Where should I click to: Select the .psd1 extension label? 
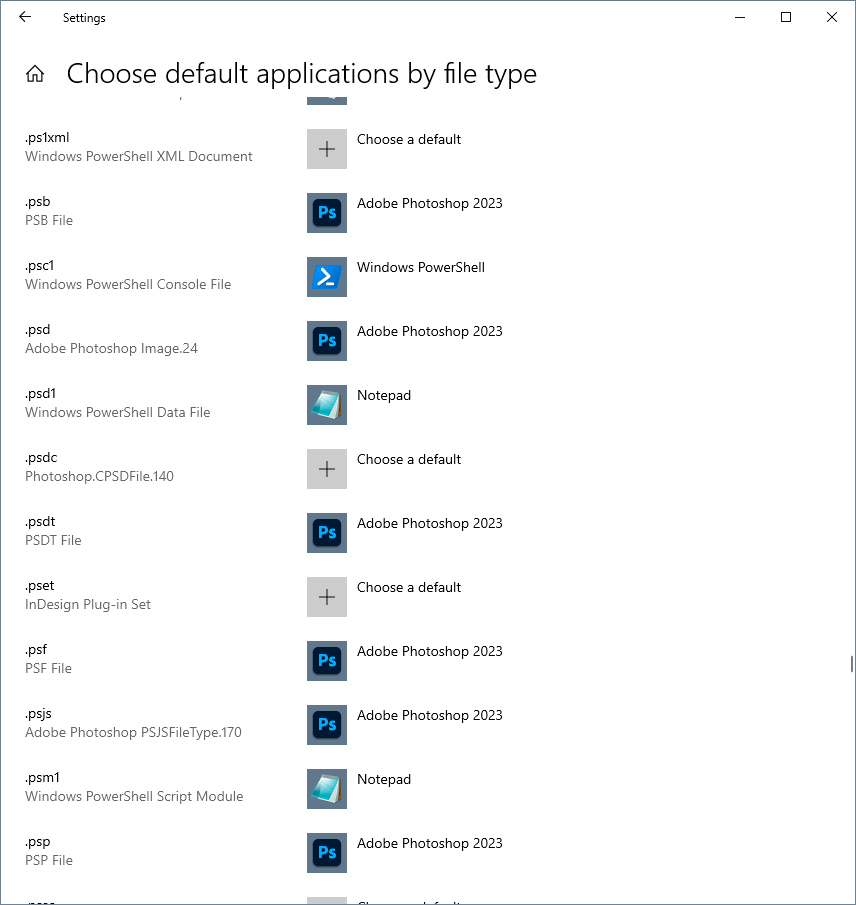pos(40,394)
